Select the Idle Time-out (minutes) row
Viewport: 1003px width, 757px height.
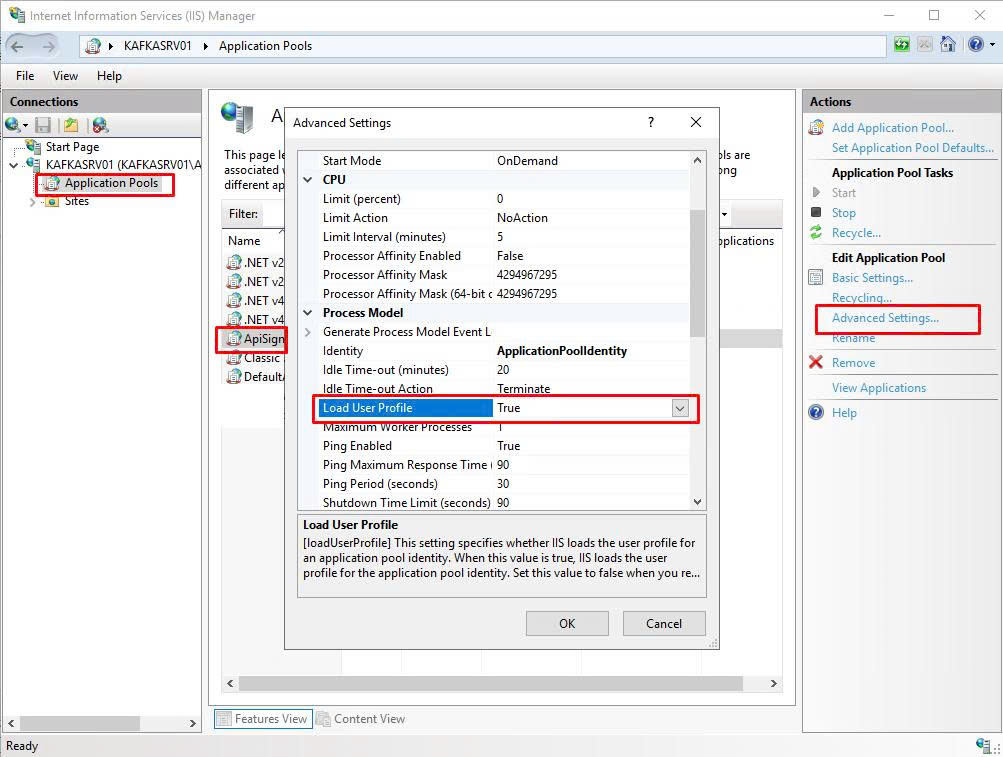click(503, 370)
